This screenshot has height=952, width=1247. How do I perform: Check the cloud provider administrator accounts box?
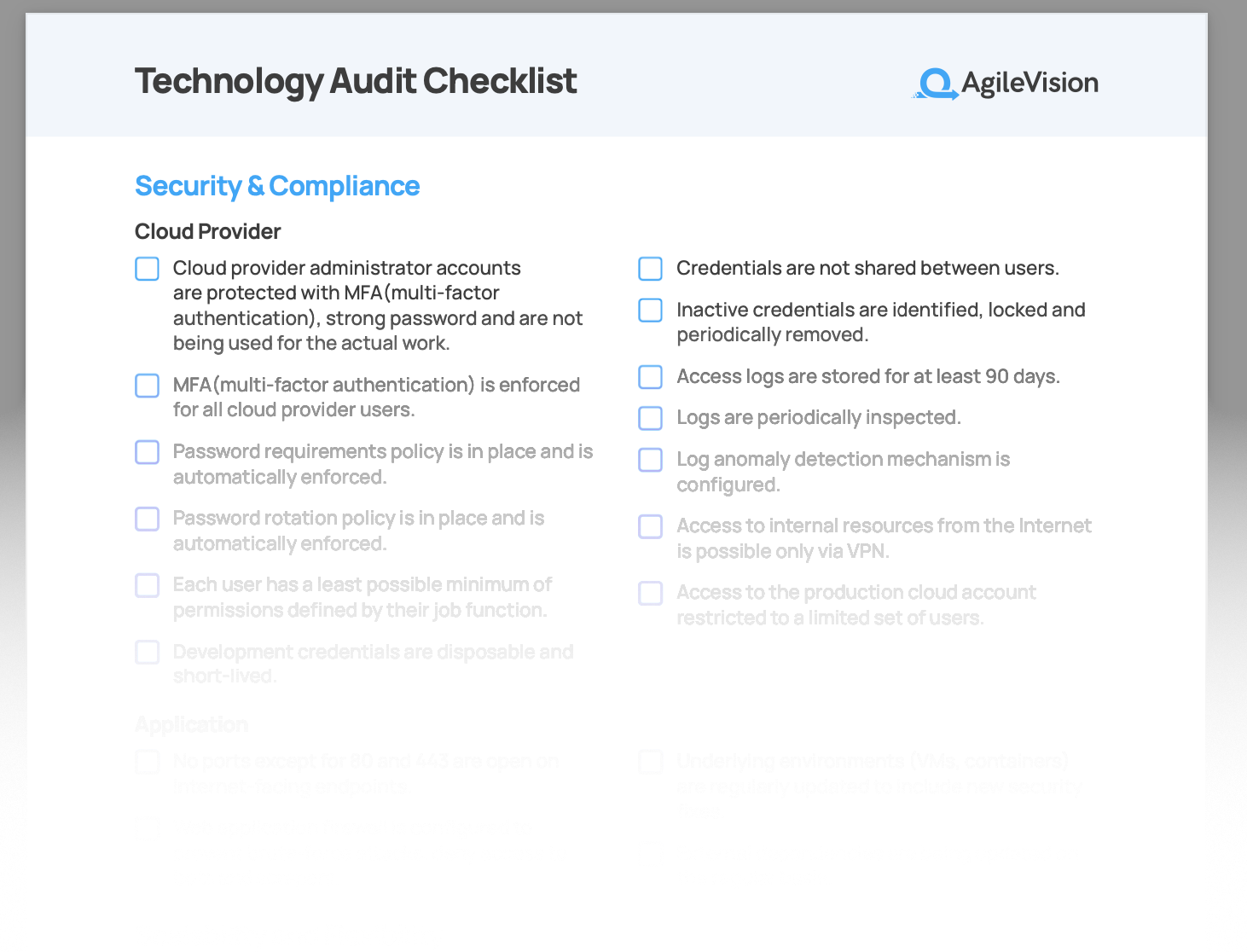[x=148, y=269]
